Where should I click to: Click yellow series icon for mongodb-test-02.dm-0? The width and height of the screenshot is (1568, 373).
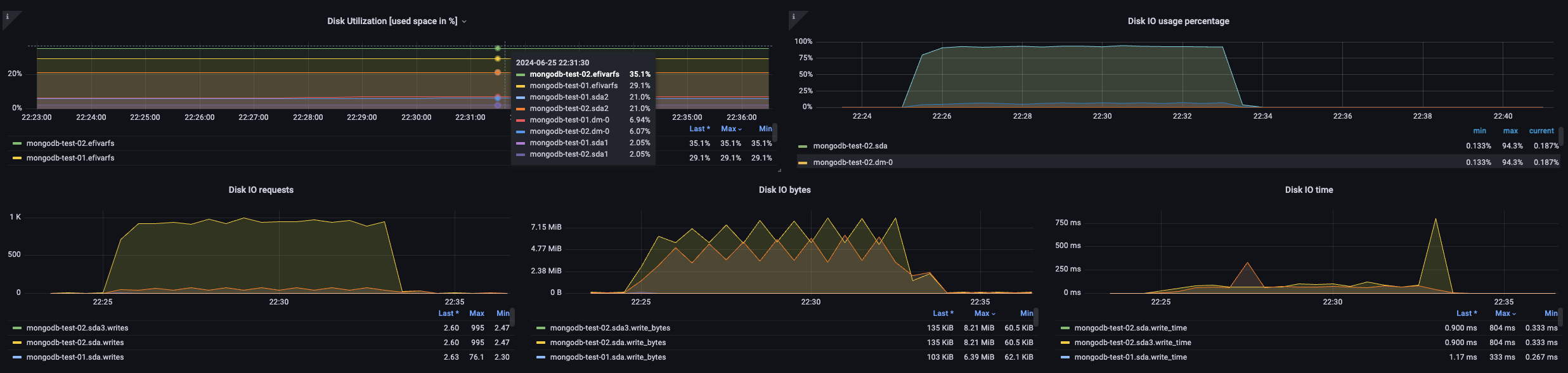click(803, 163)
